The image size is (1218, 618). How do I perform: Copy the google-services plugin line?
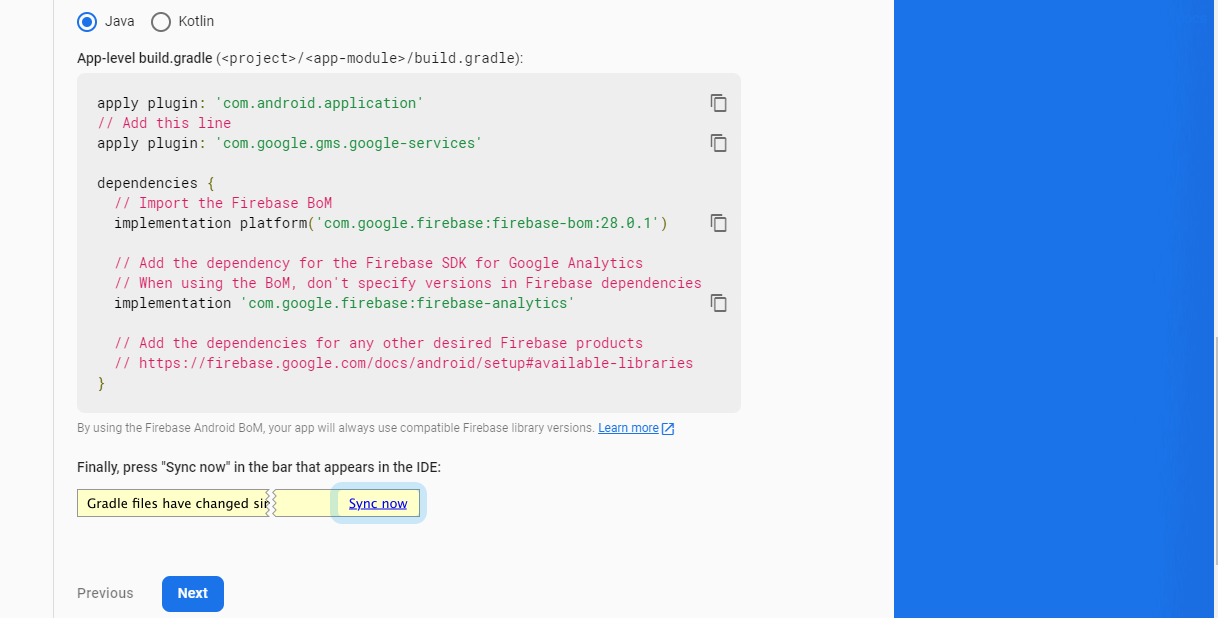click(x=718, y=143)
